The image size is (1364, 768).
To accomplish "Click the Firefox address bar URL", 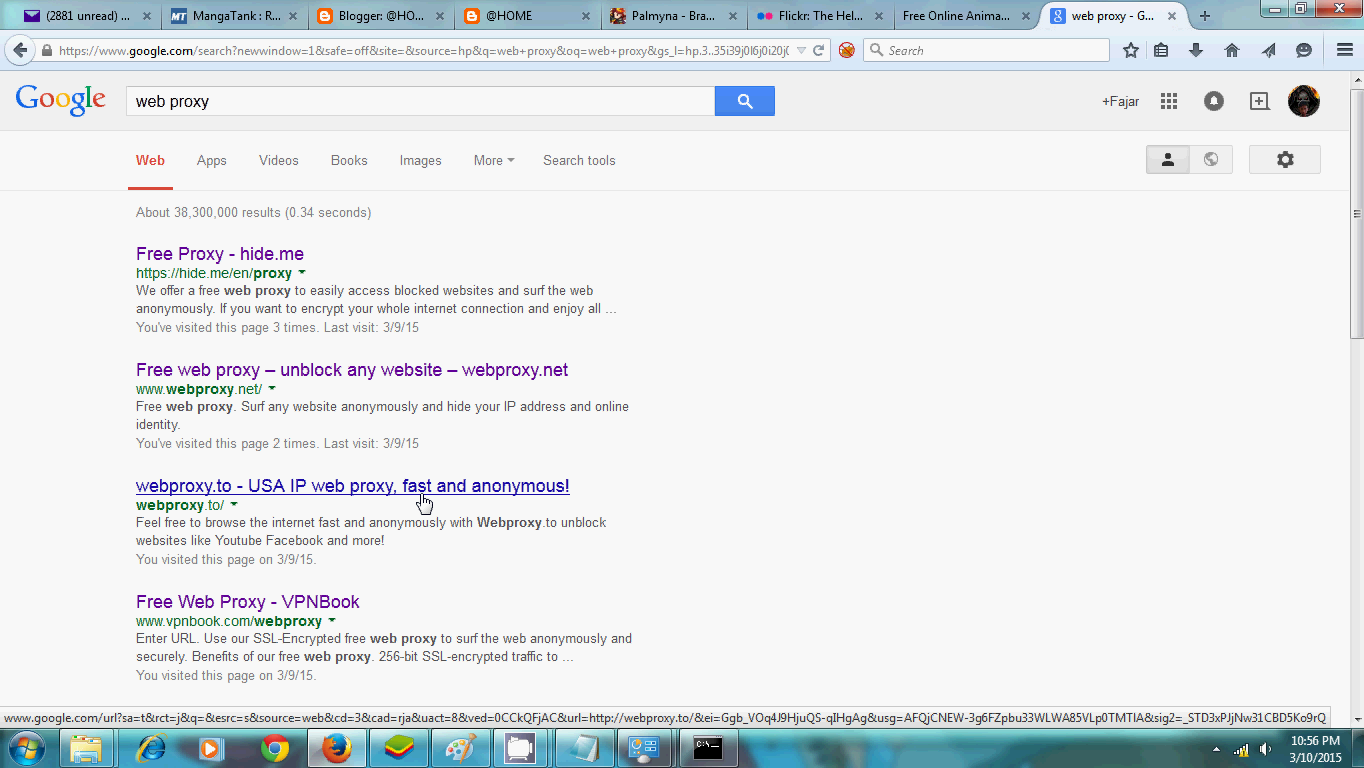I will [424, 50].
